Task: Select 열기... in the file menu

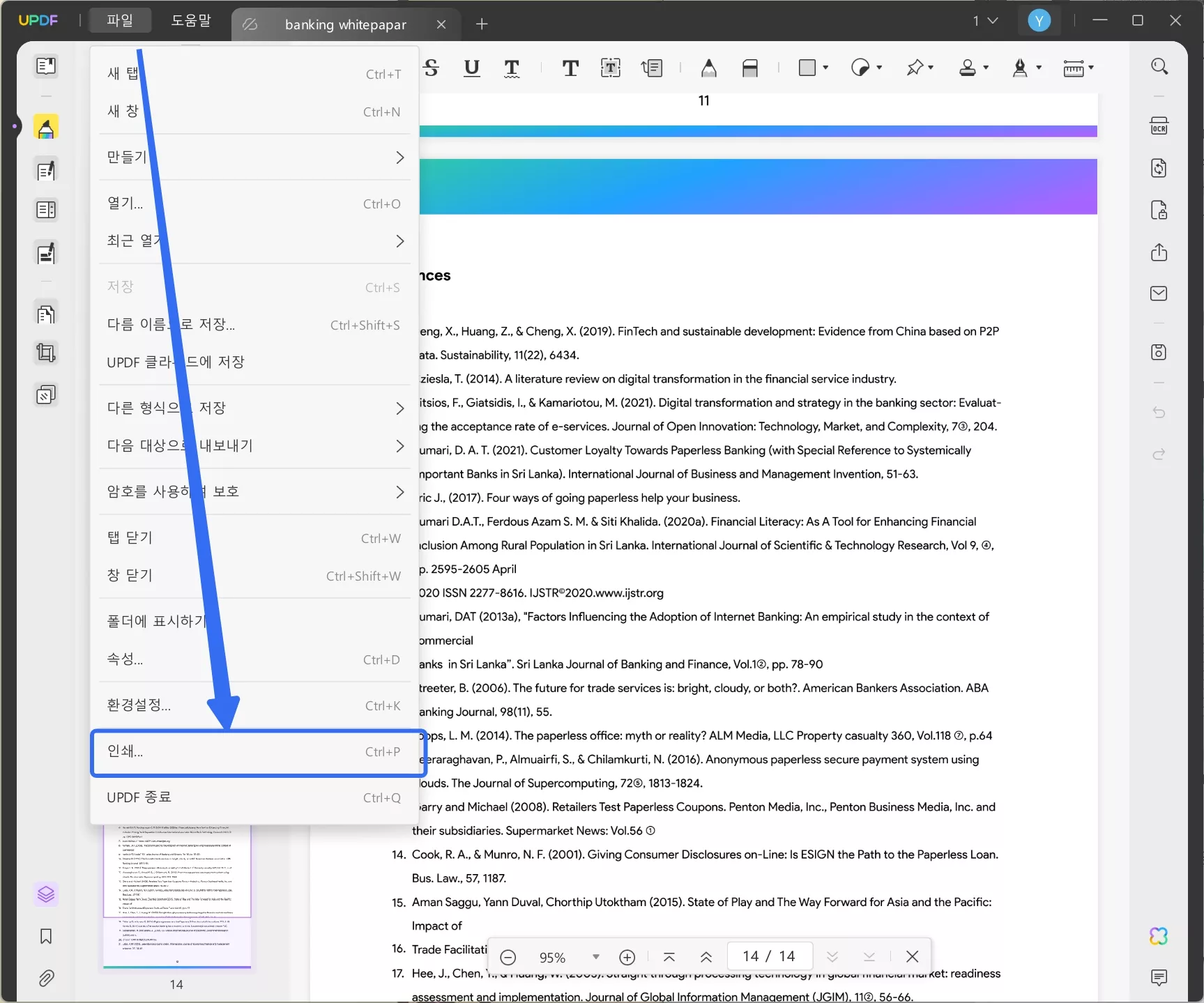Action: click(254, 204)
